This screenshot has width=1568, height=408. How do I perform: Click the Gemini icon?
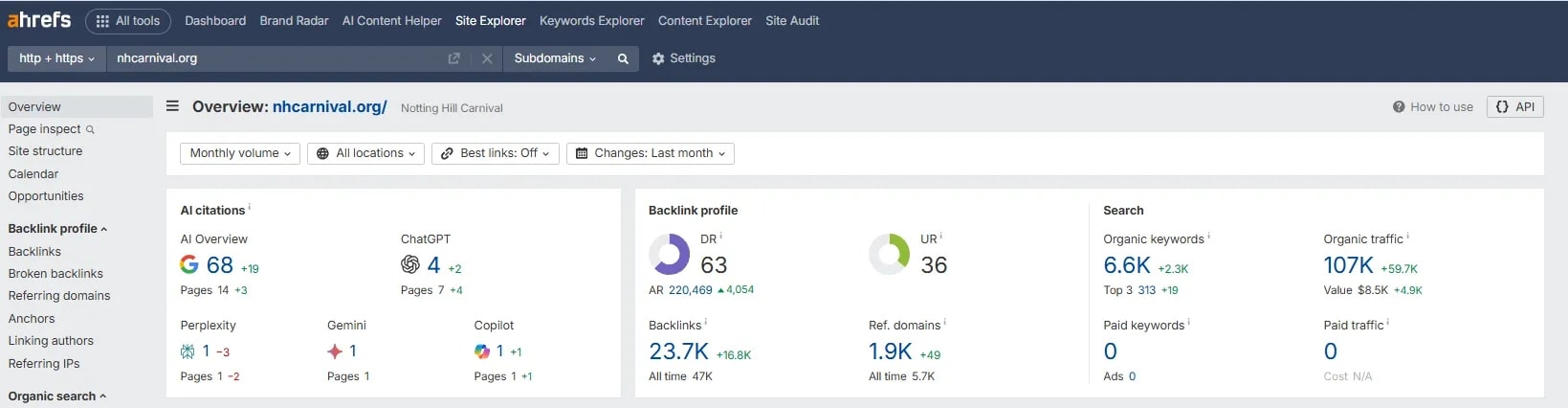(x=335, y=351)
